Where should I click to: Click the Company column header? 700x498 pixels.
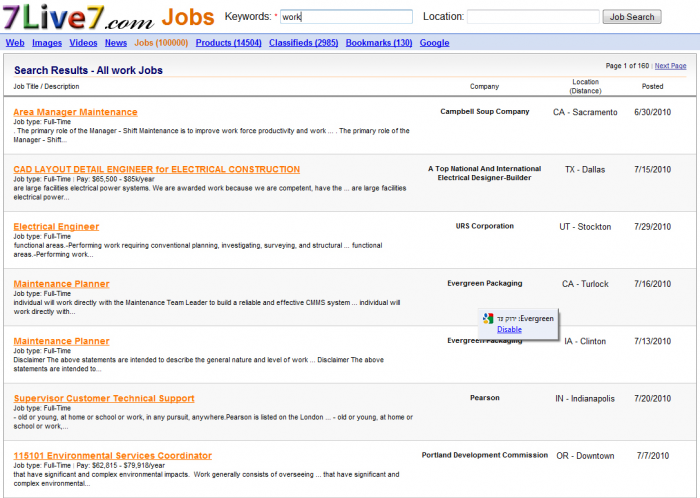(484, 86)
